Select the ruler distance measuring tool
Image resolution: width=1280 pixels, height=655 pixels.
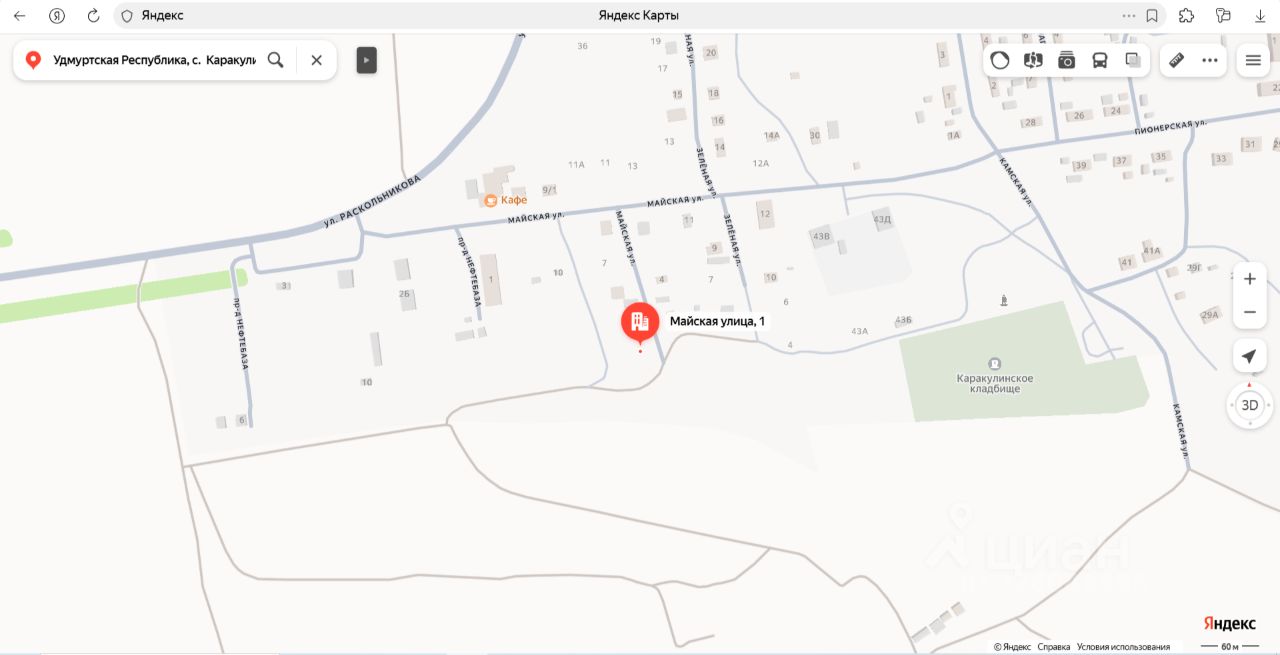[x=1176, y=60]
